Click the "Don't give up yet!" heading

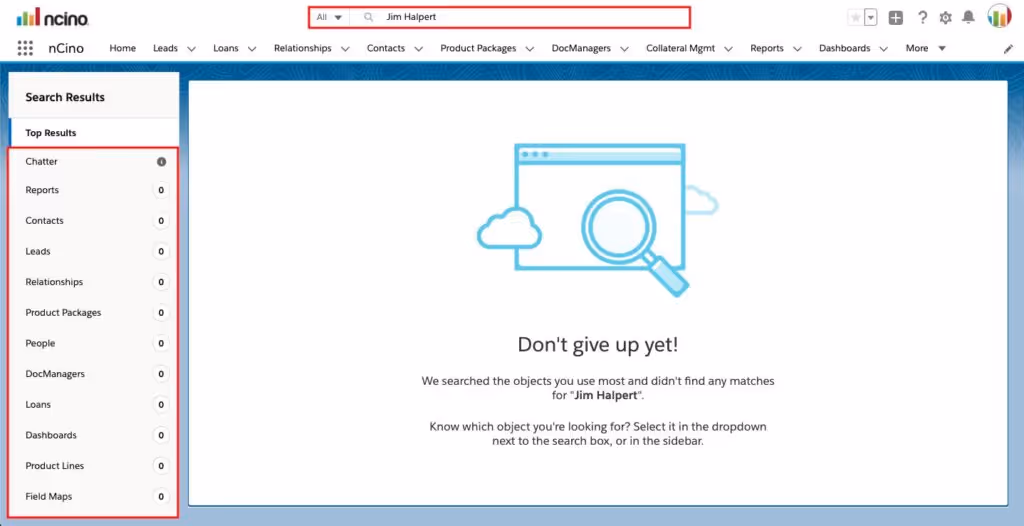click(598, 345)
